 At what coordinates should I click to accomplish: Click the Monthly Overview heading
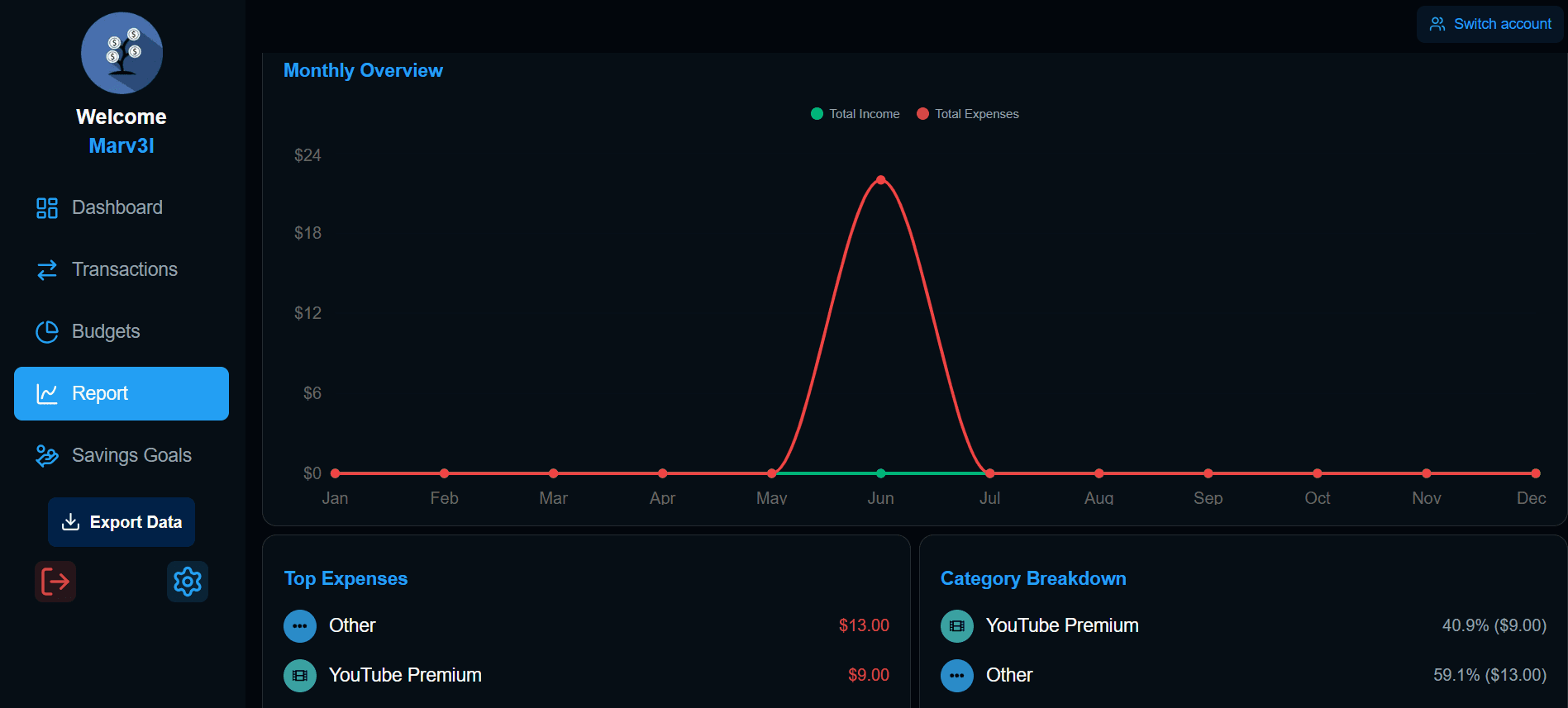tap(363, 70)
